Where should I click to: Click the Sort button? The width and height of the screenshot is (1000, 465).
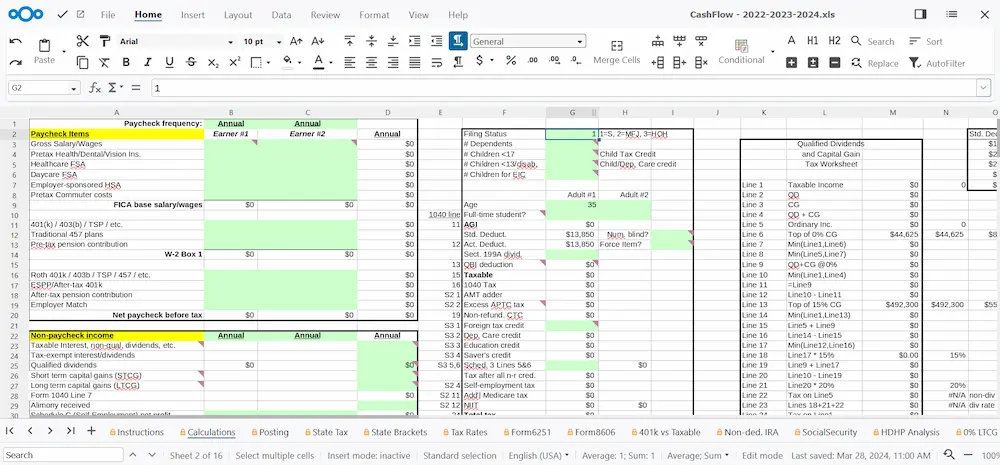[x=925, y=41]
